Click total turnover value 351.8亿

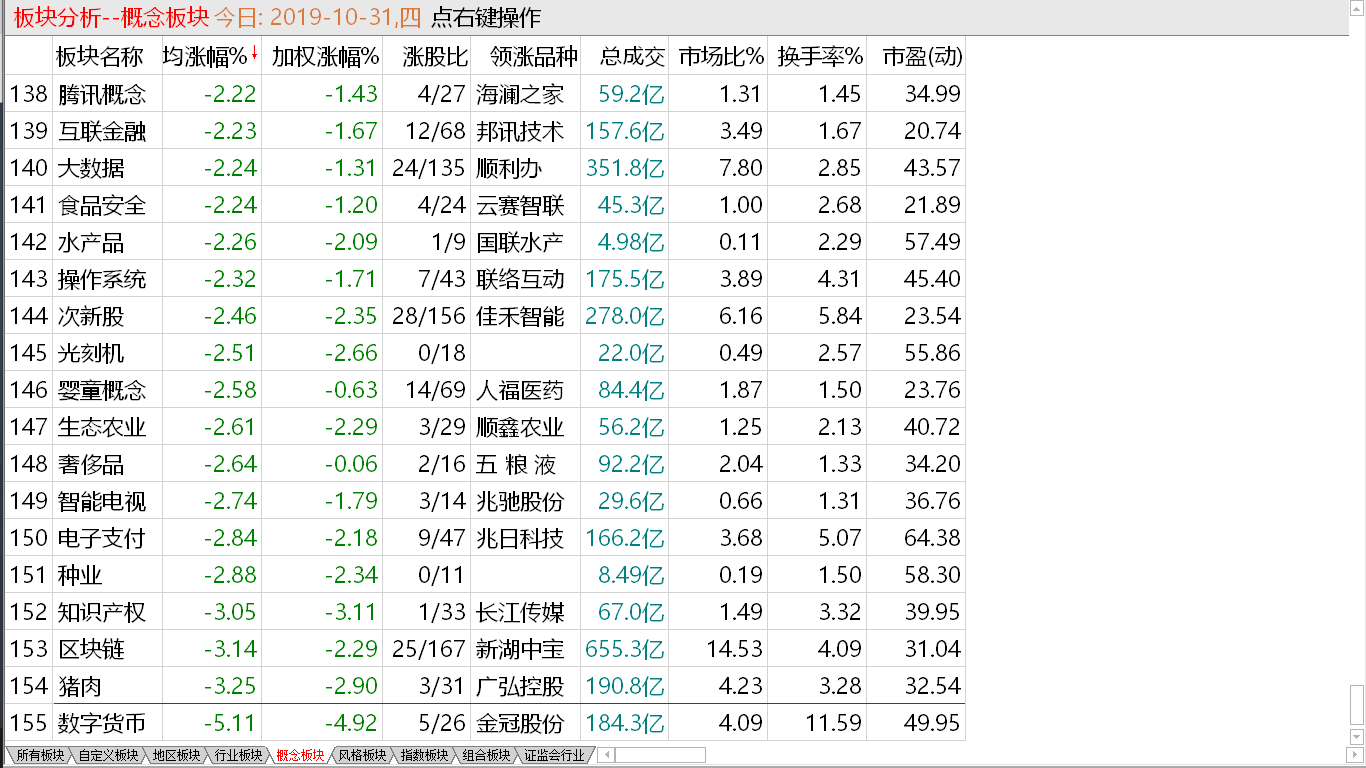tap(625, 168)
